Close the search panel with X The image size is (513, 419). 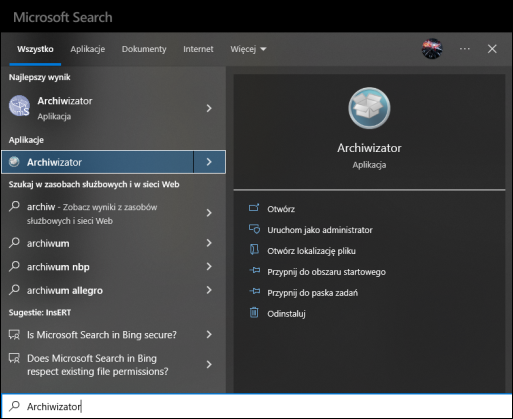tap(492, 49)
